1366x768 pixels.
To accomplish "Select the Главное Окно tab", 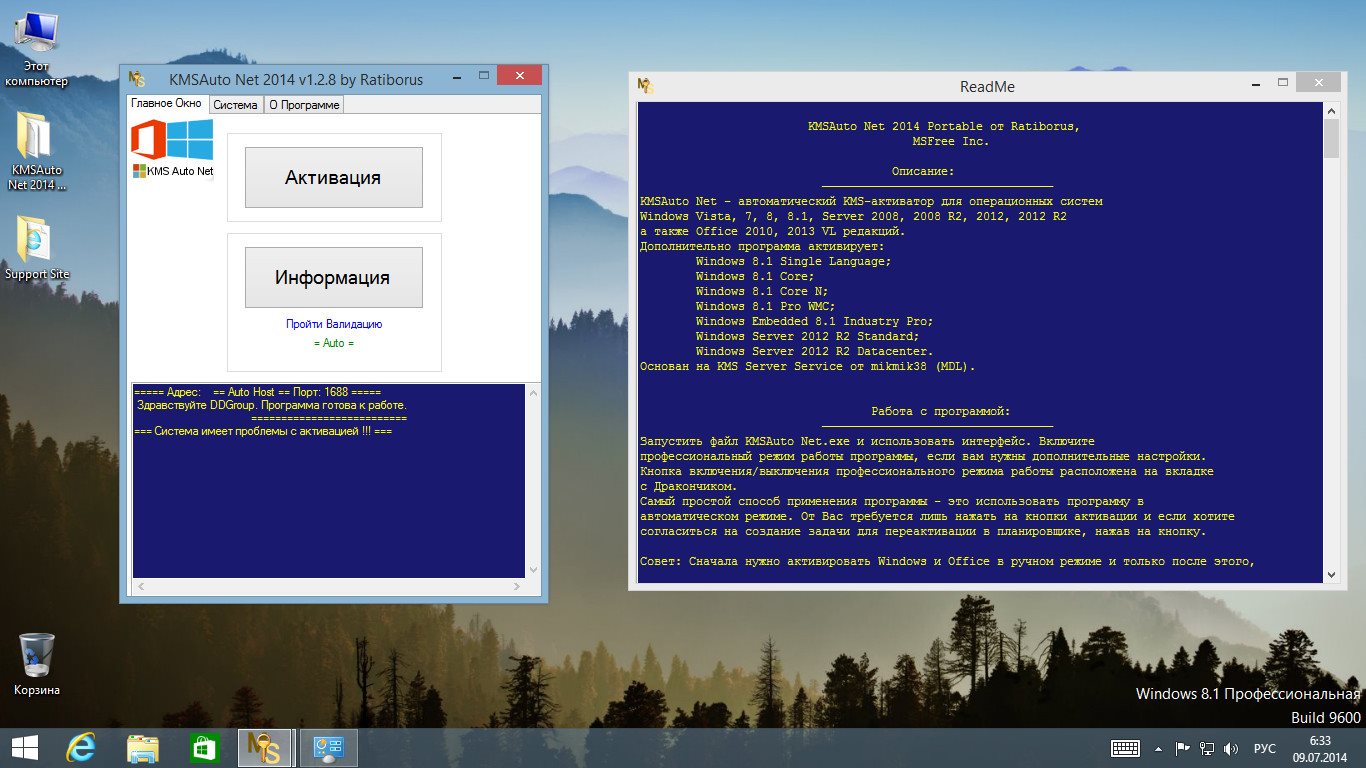I will click(166, 104).
